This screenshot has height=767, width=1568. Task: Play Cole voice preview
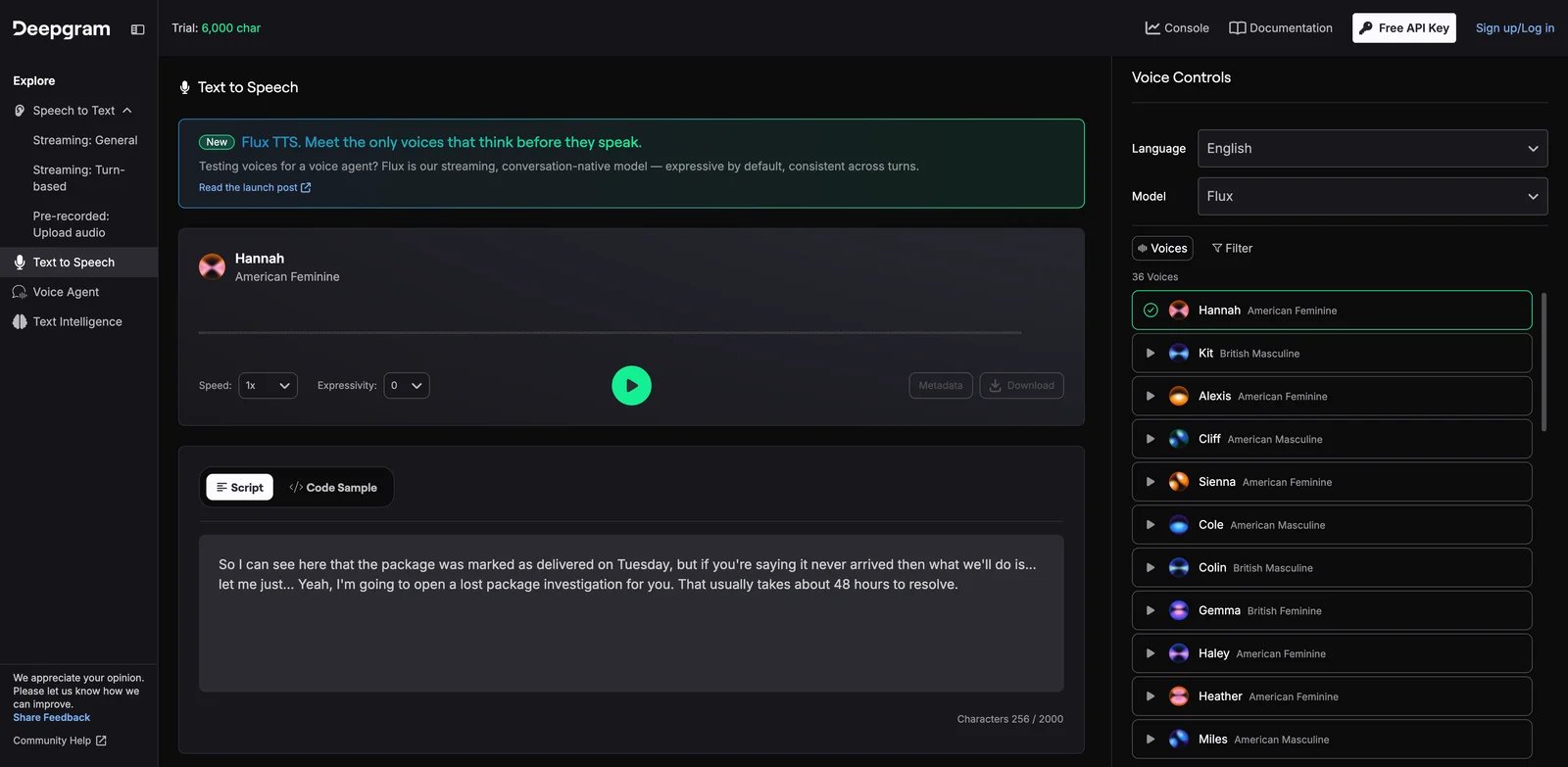click(x=1151, y=525)
